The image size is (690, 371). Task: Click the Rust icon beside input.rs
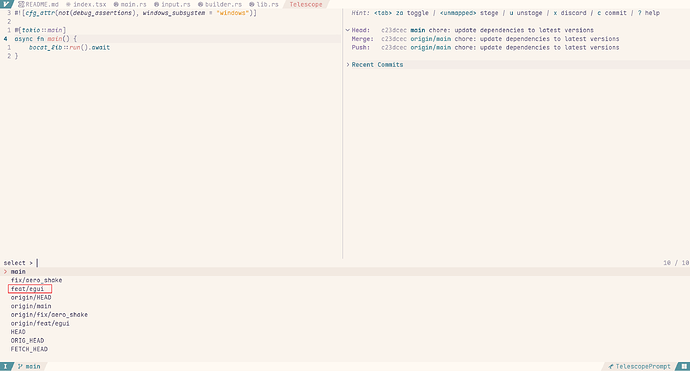pos(156,4)
